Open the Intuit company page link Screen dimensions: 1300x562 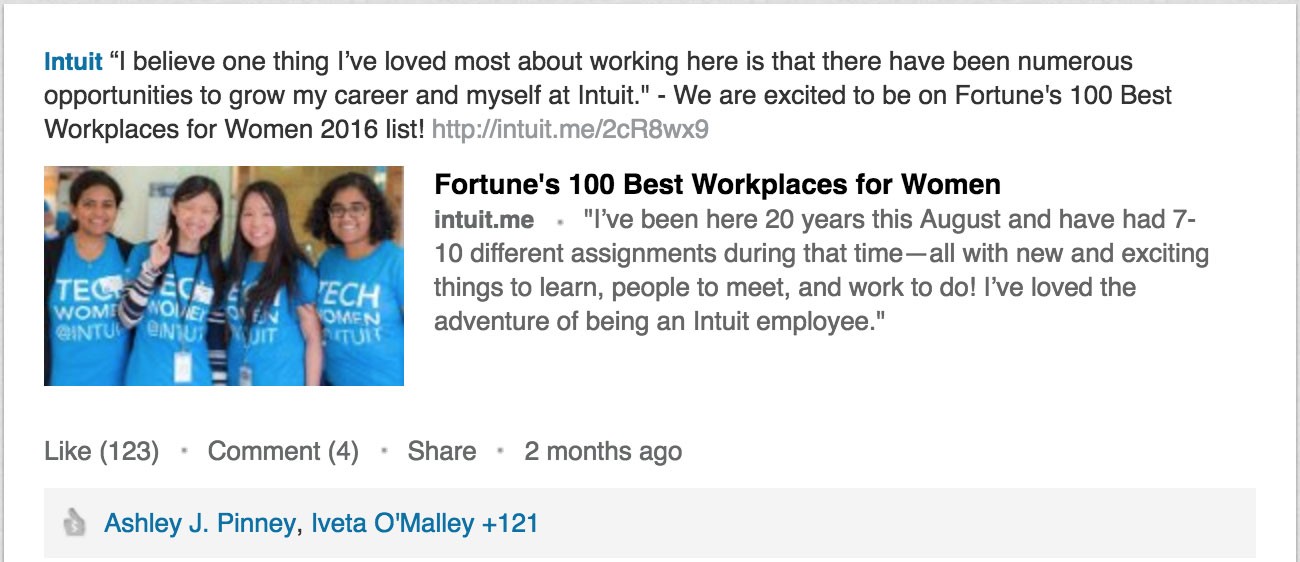pyautogui.click(x=73, y=62)
